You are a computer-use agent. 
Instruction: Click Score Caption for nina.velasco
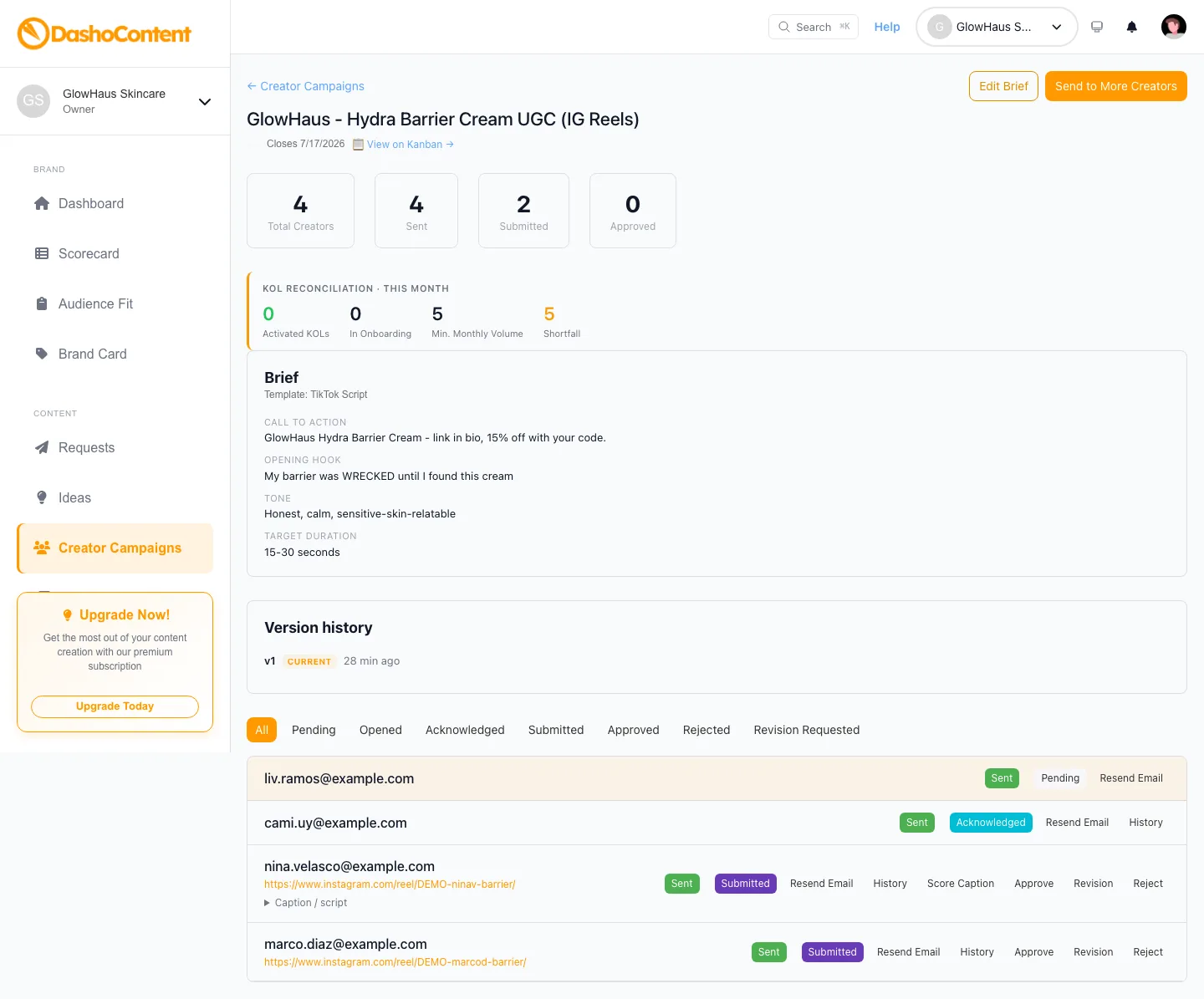point(961,884)
